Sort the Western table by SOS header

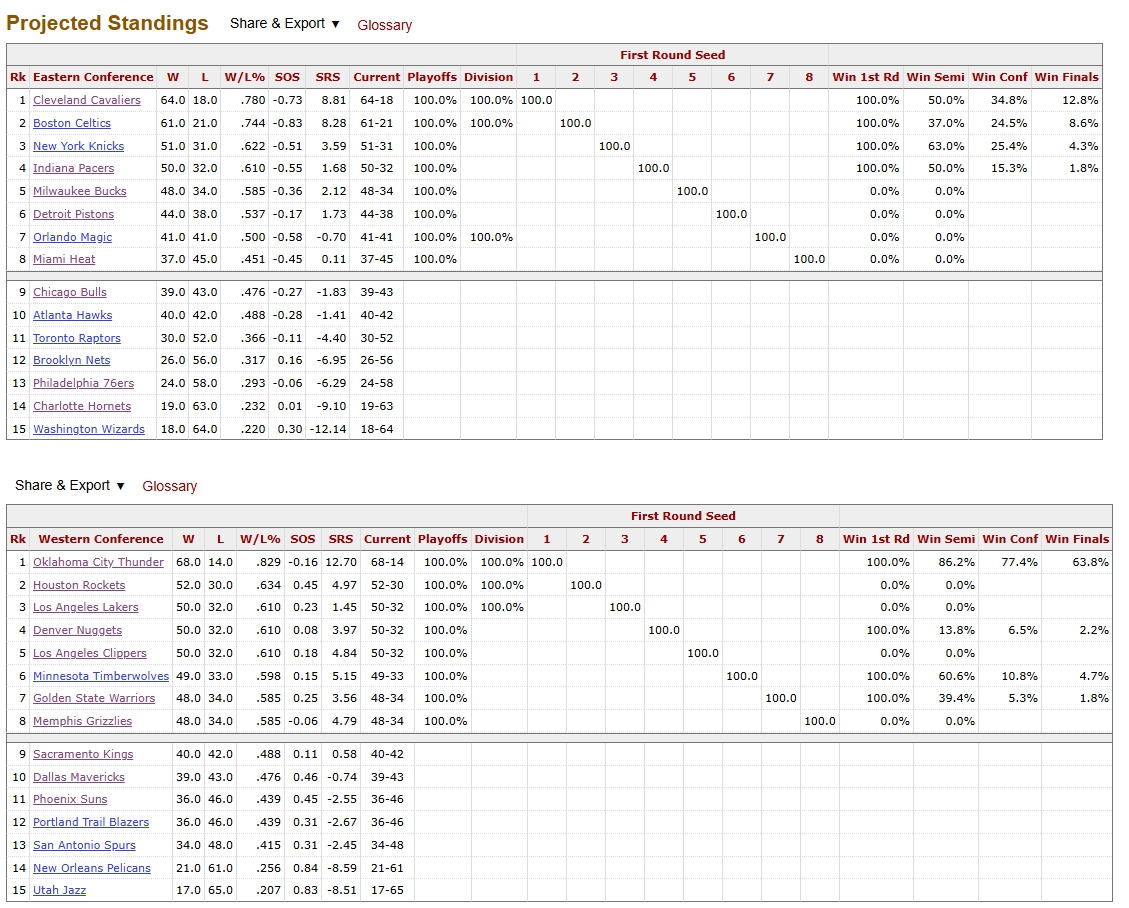pyautogui.click(x=302, y=539)
